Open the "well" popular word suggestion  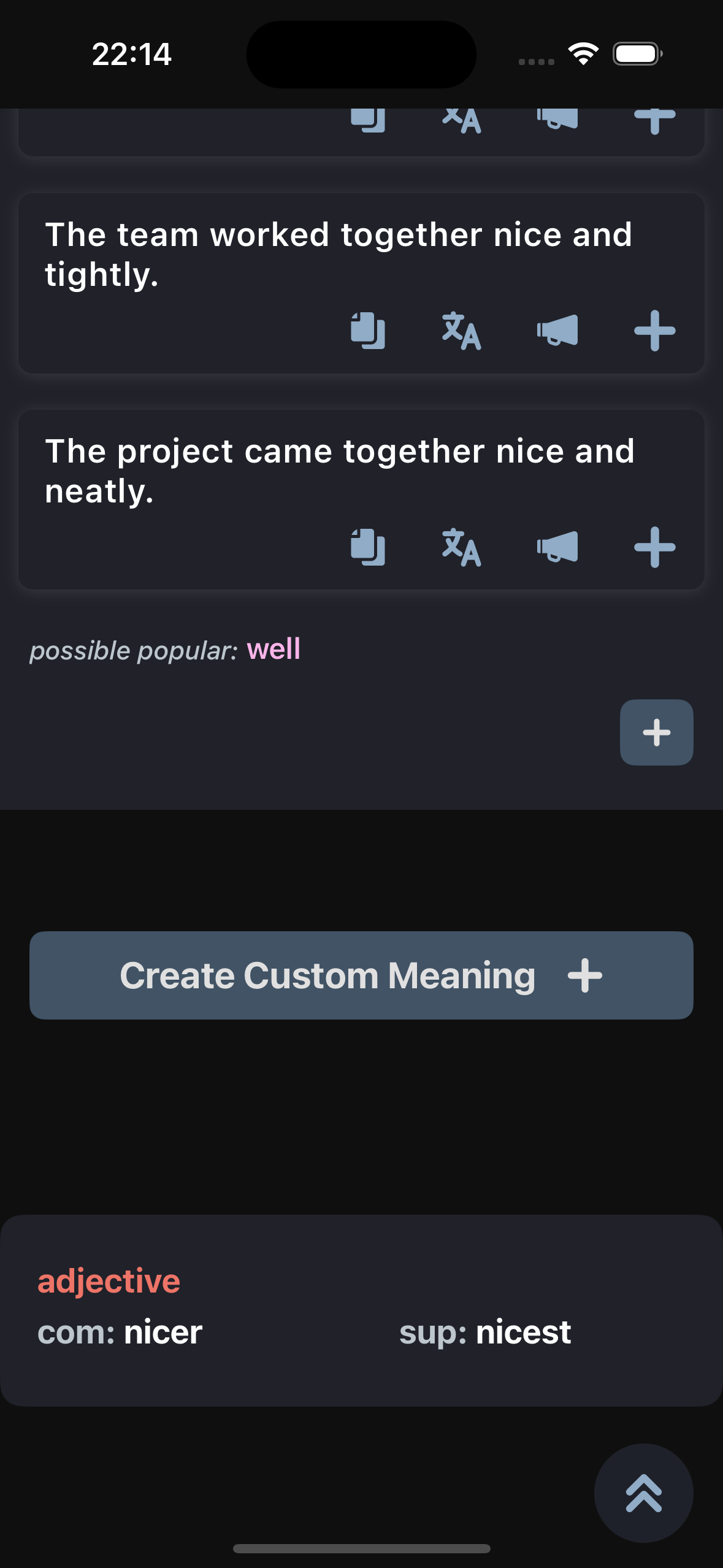(x=273, y=649)
